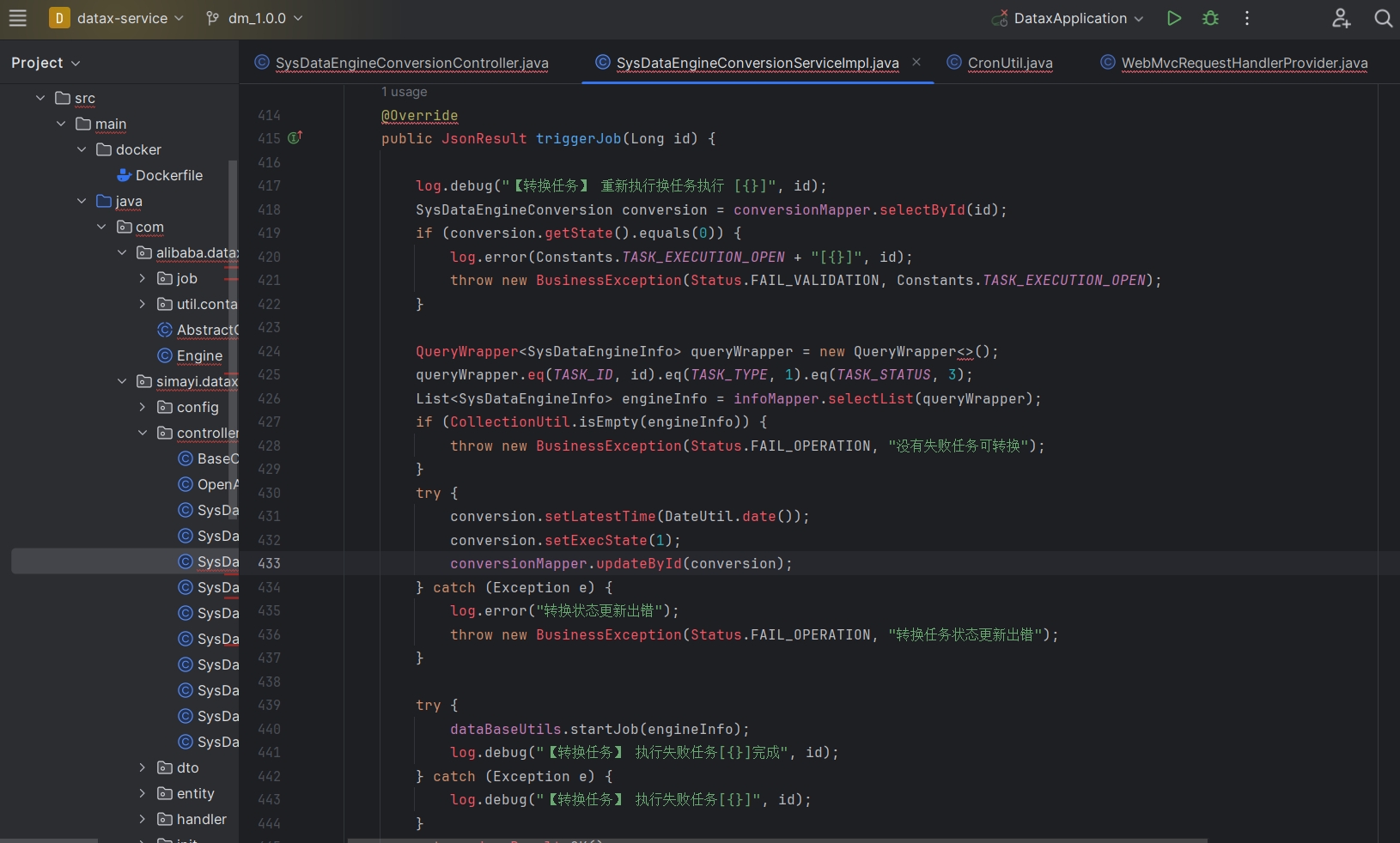Expand the util.conta package
The height and width of the screenshot is (843, 1400).
point(143,304)
